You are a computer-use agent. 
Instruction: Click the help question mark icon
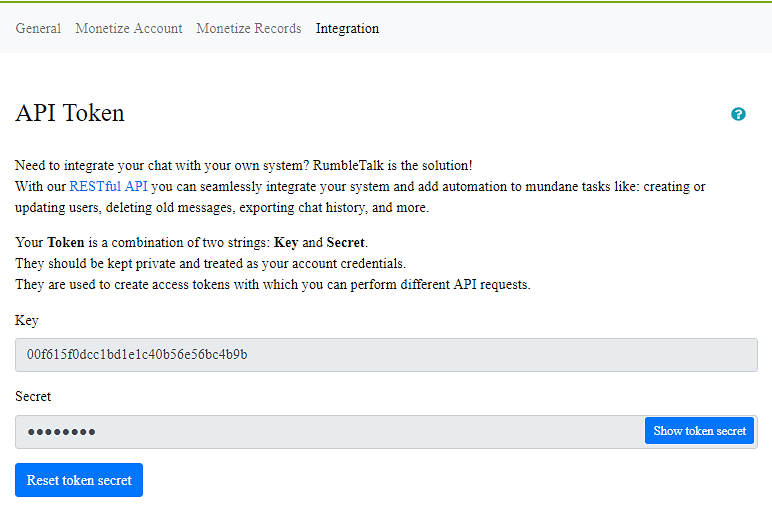click(738, 114)
